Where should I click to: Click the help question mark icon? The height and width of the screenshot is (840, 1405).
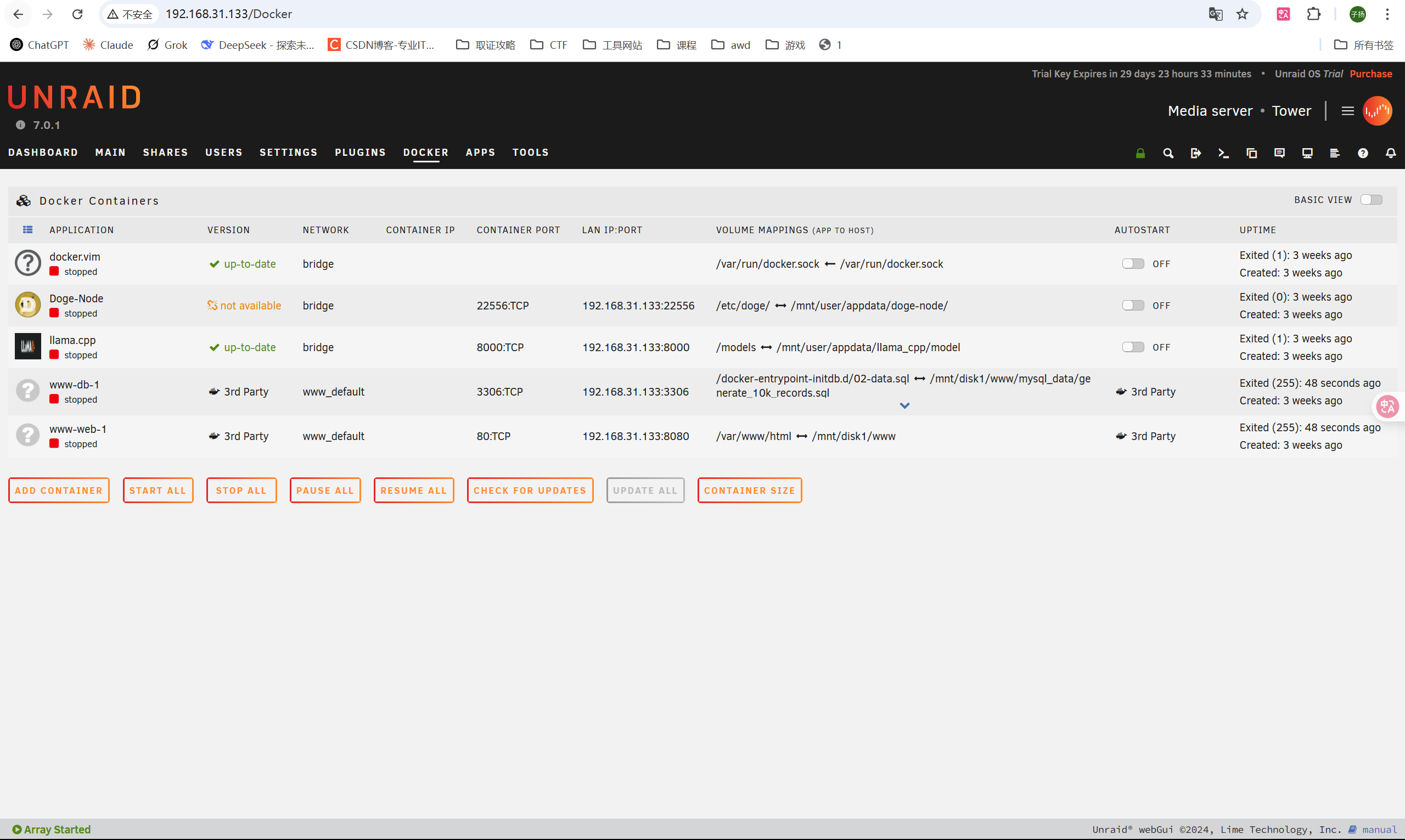tap(1363, 153)
